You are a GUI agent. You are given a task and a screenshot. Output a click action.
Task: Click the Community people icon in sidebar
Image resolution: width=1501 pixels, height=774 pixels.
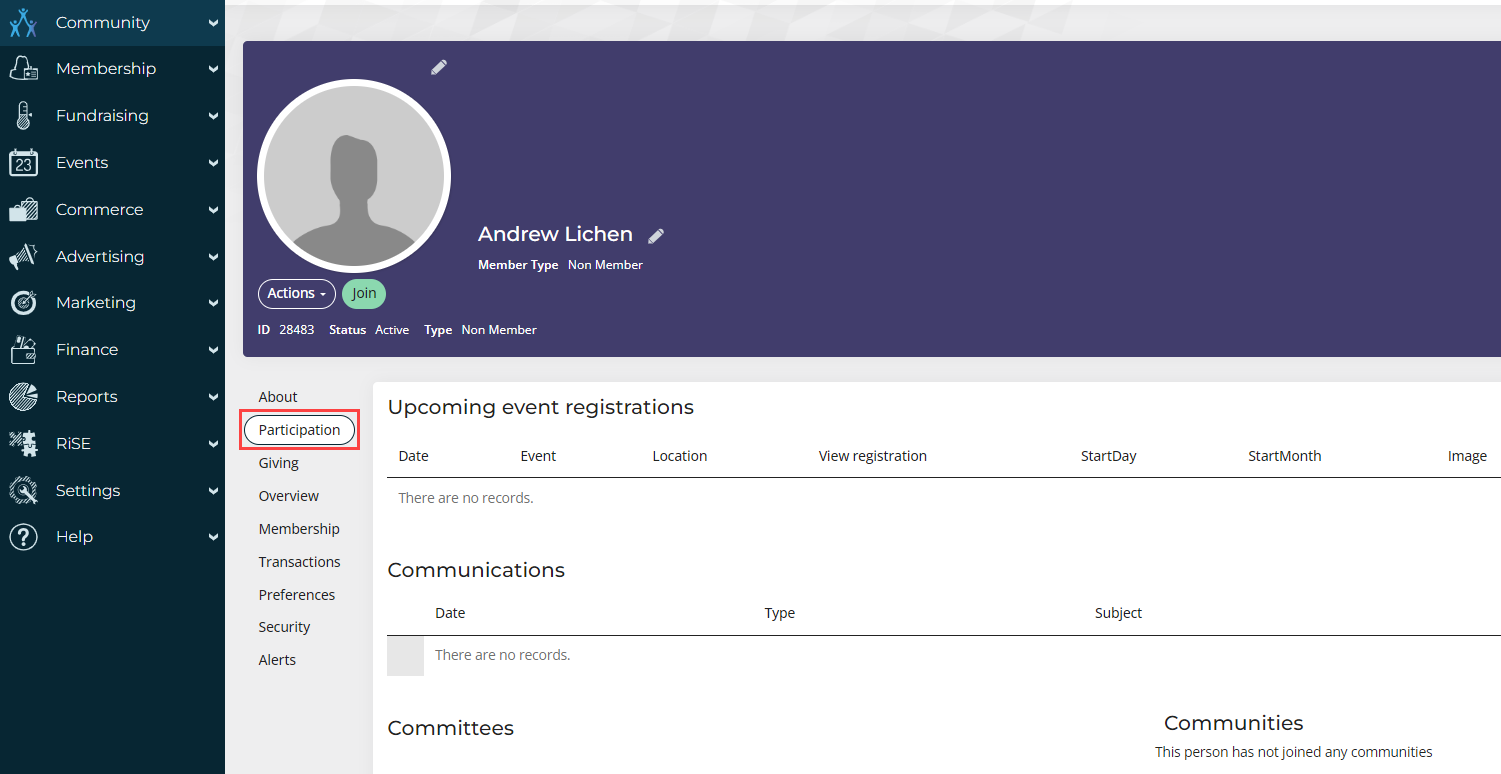[x=23, y=22]
